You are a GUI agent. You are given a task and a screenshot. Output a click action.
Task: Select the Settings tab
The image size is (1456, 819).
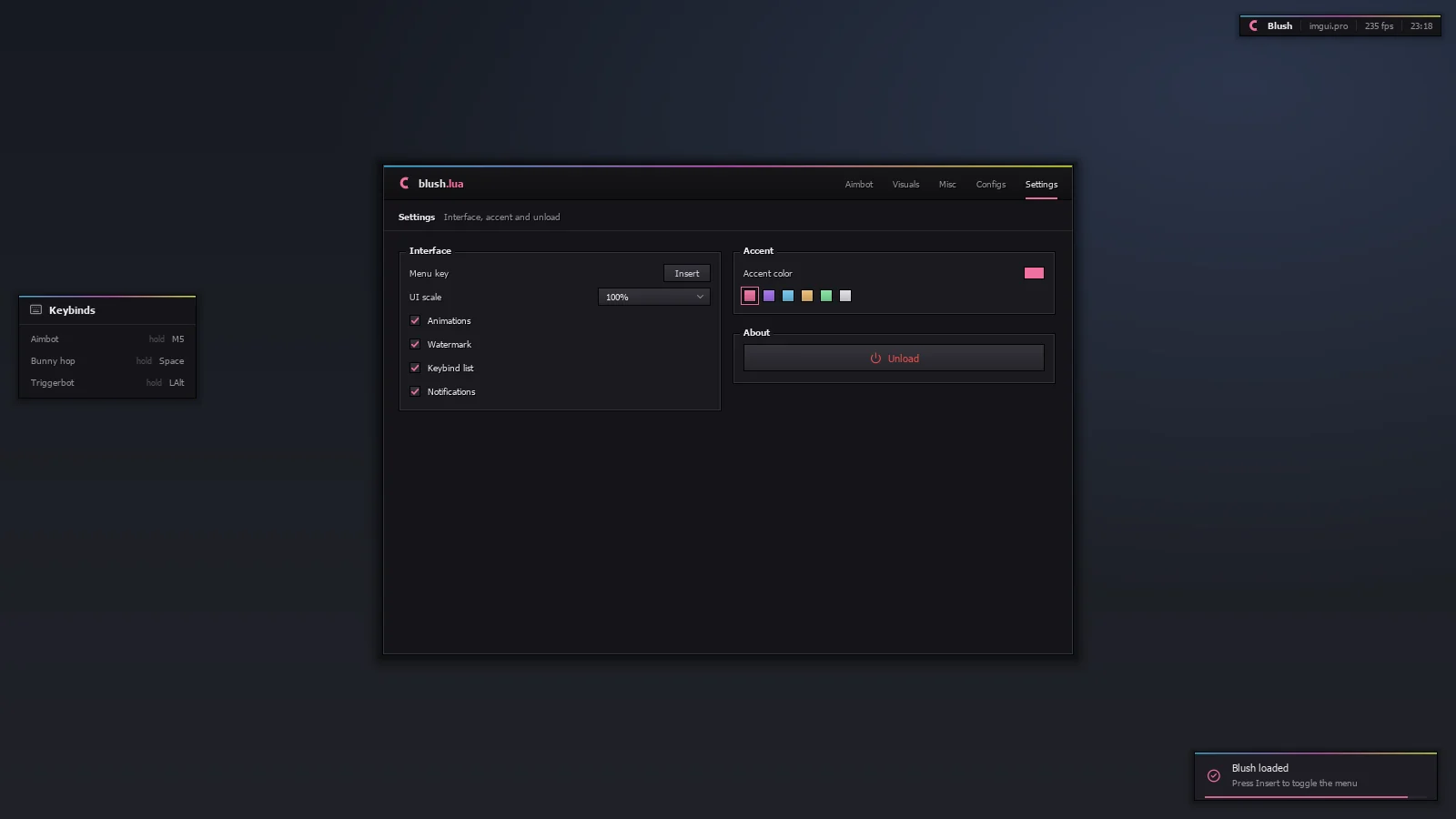[1041, 184]
